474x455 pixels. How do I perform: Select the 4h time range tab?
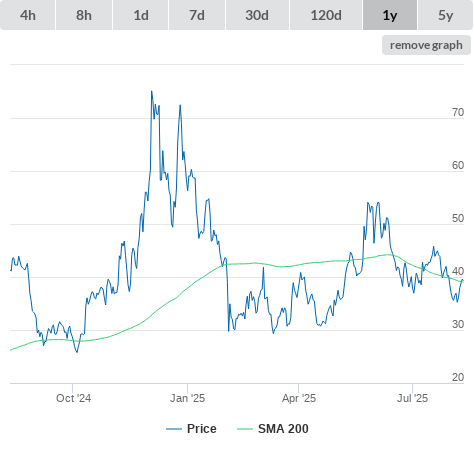pos(28,15)
